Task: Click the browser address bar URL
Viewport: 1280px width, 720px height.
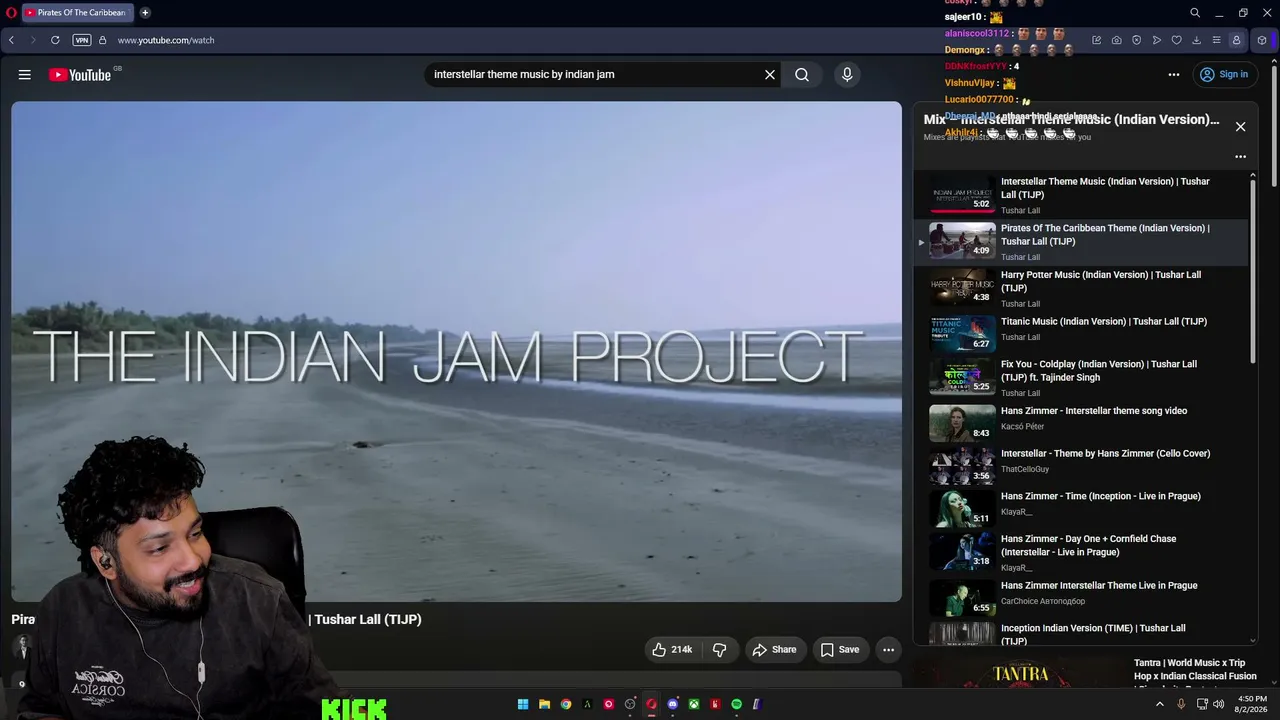Action: coord(166,40)
